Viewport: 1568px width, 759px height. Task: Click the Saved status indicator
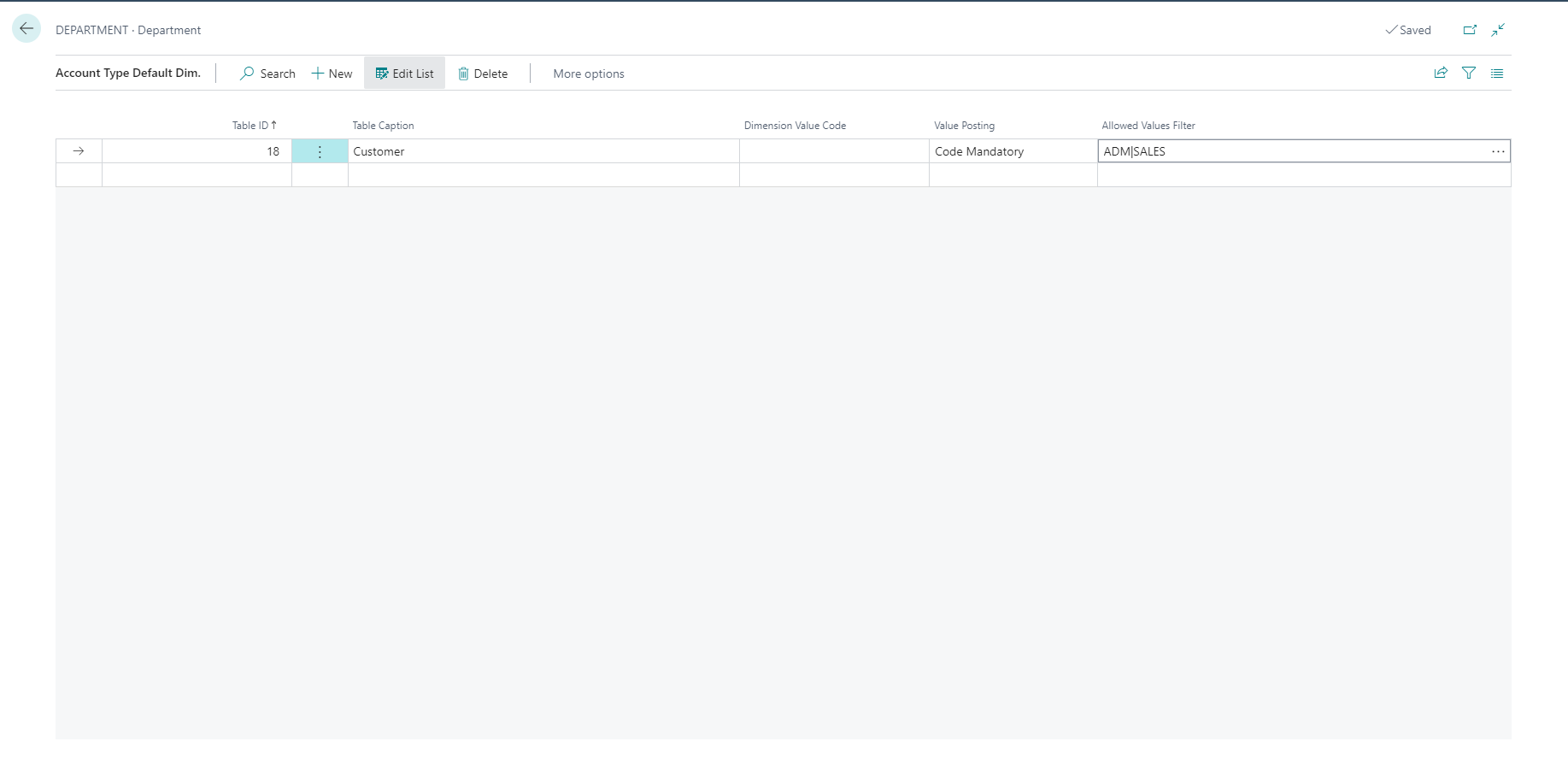[x=1408, y=30]
